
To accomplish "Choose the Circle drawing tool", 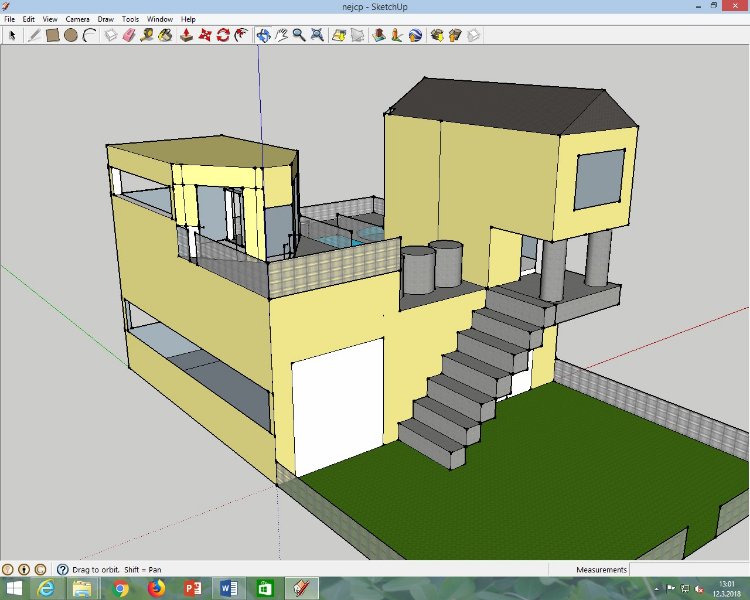I will click(71, 35).
